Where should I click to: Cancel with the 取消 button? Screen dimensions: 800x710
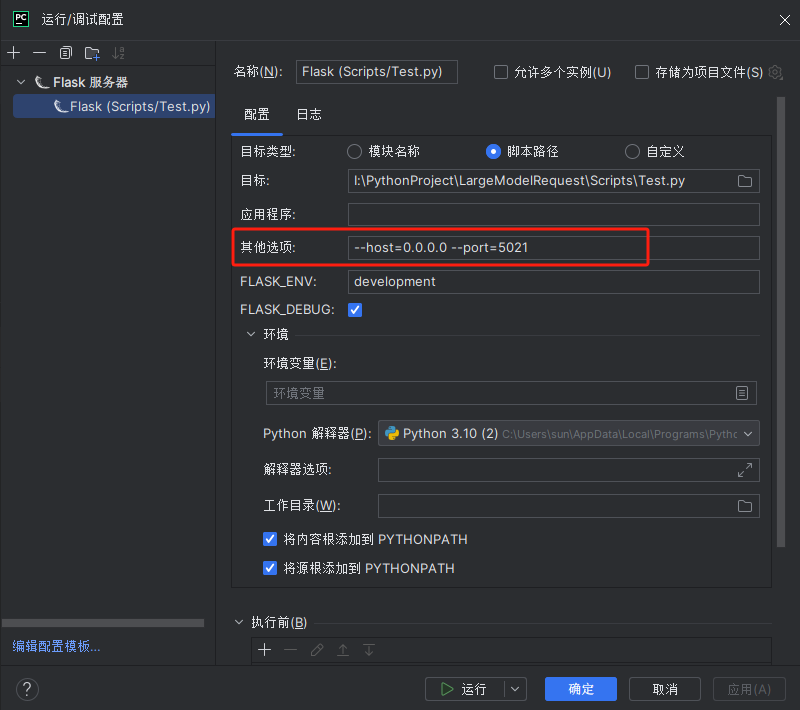tap(665, 689)
